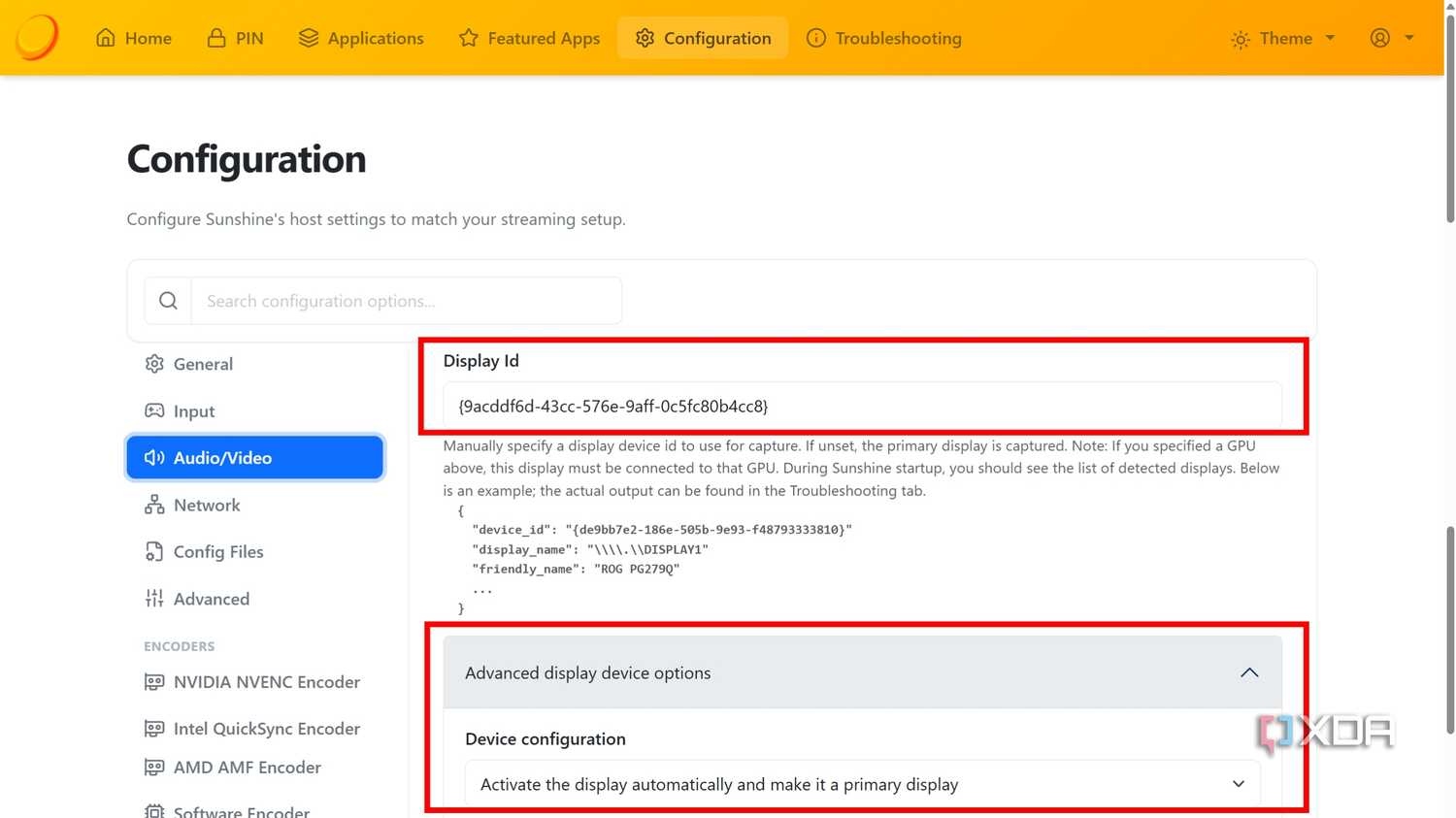Focus the Search configuration options field

(x=407, y=301)
